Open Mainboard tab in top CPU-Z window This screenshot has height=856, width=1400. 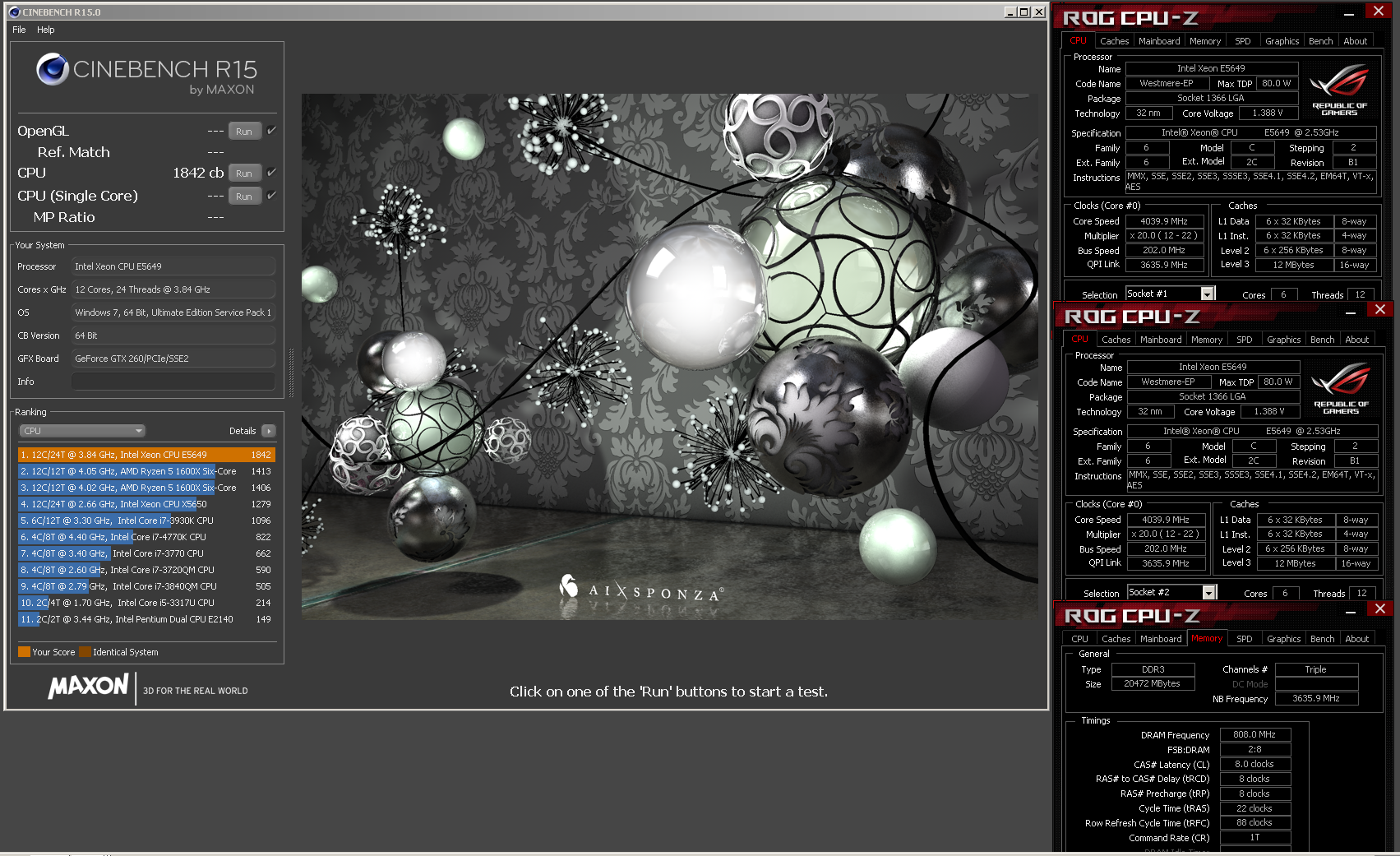pos(1159,41)
